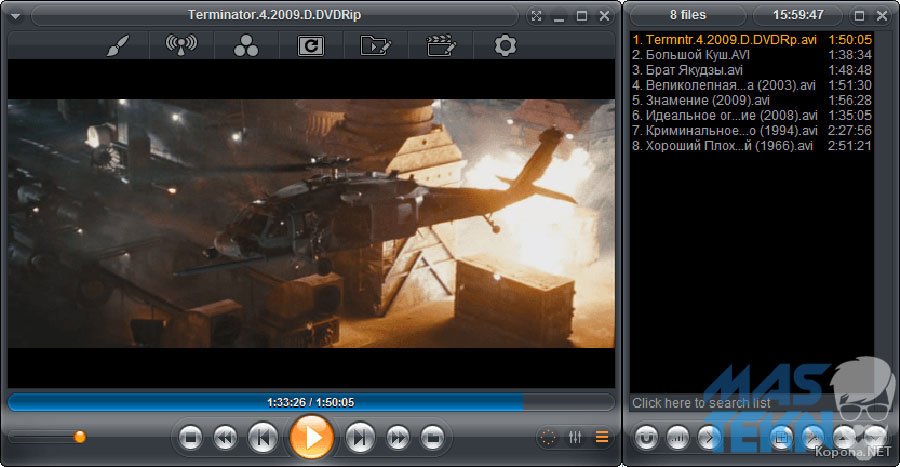Select playlist item 7. Криминальное...о (1994).avi
The image size is (900, 467).
752,130
